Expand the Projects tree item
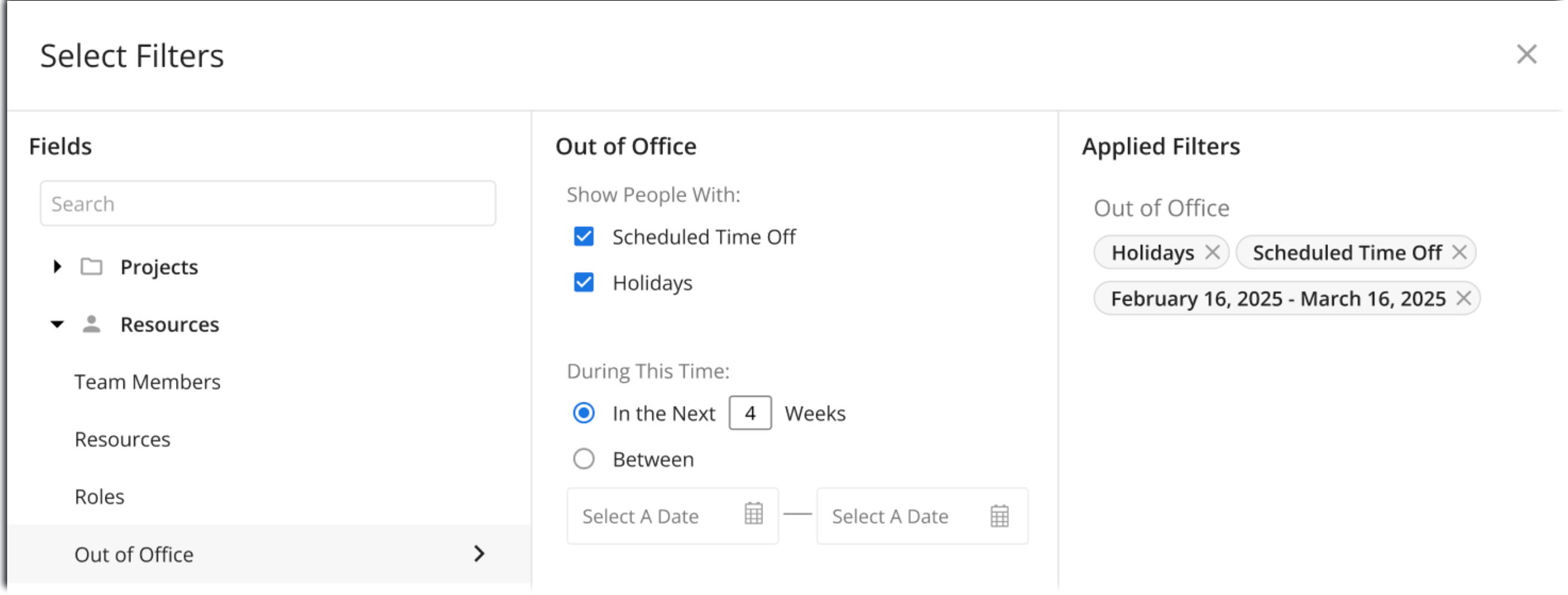1568x595 pixels. [57, 266]
